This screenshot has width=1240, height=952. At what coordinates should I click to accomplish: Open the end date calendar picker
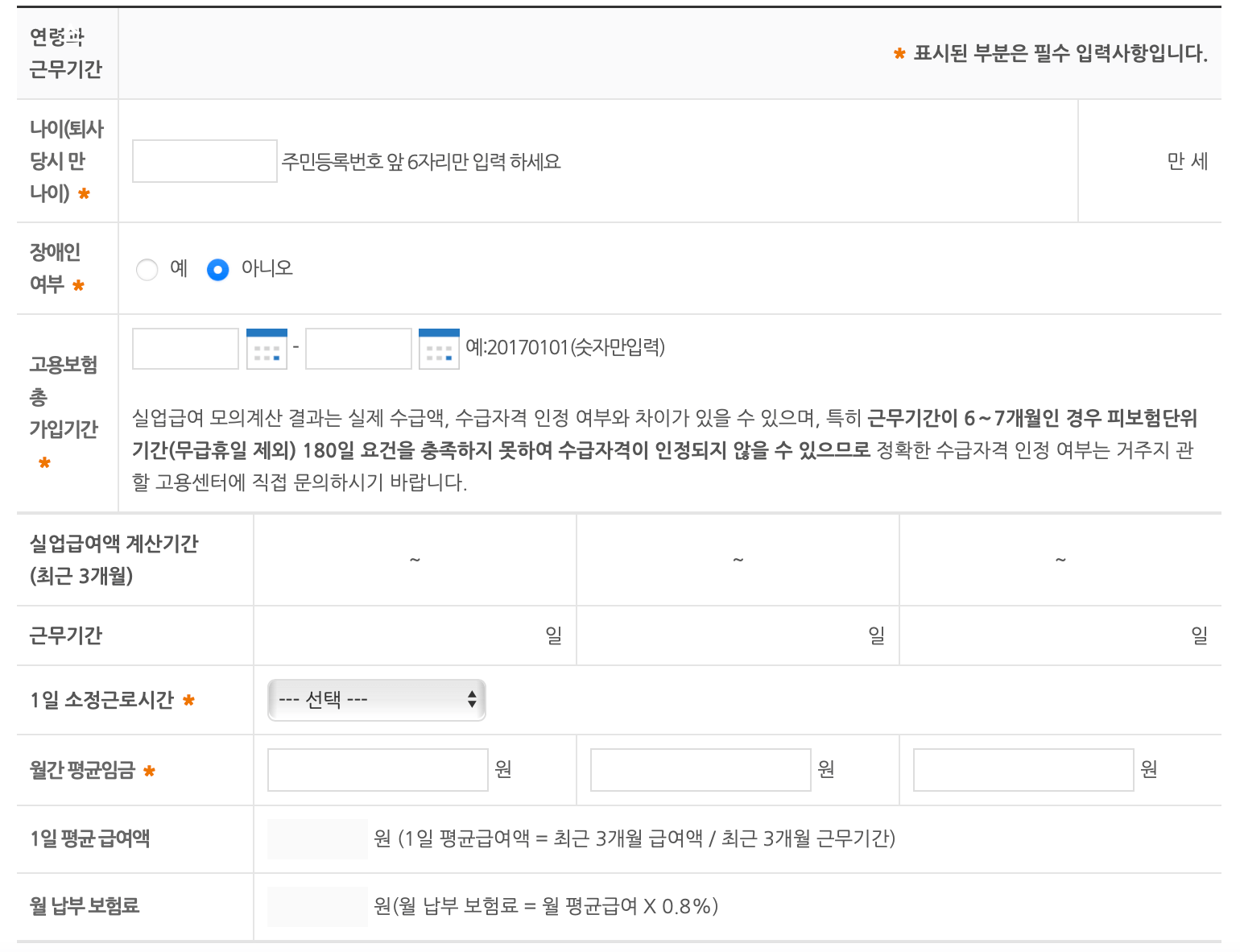440,348
